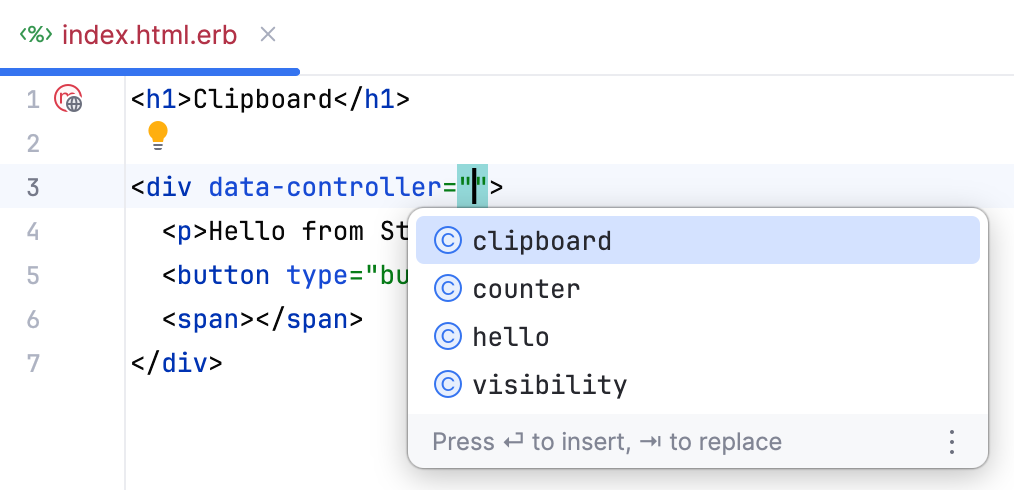Viewport: 1014px width, 490px height.
Task: Click the class icon beside hello suggestion
Action: tap(448, 336)
